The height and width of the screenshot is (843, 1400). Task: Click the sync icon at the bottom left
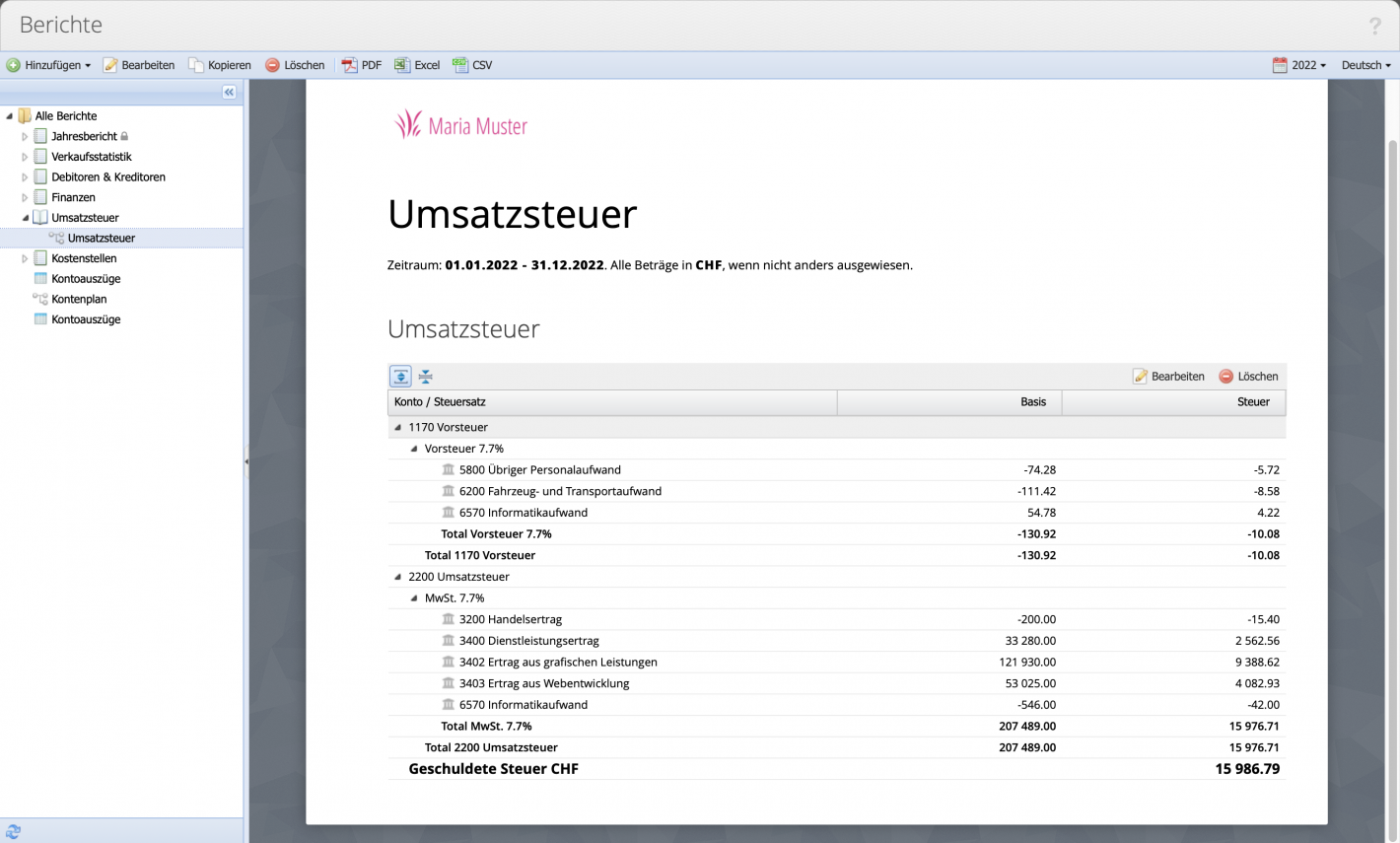point(11,831)
